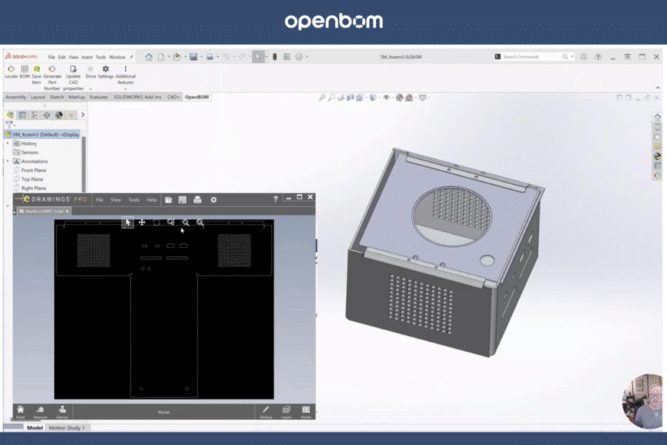Open the eDrawings Markup tool
This screenshot has width=667, height=445.
(x=265, y=409)
